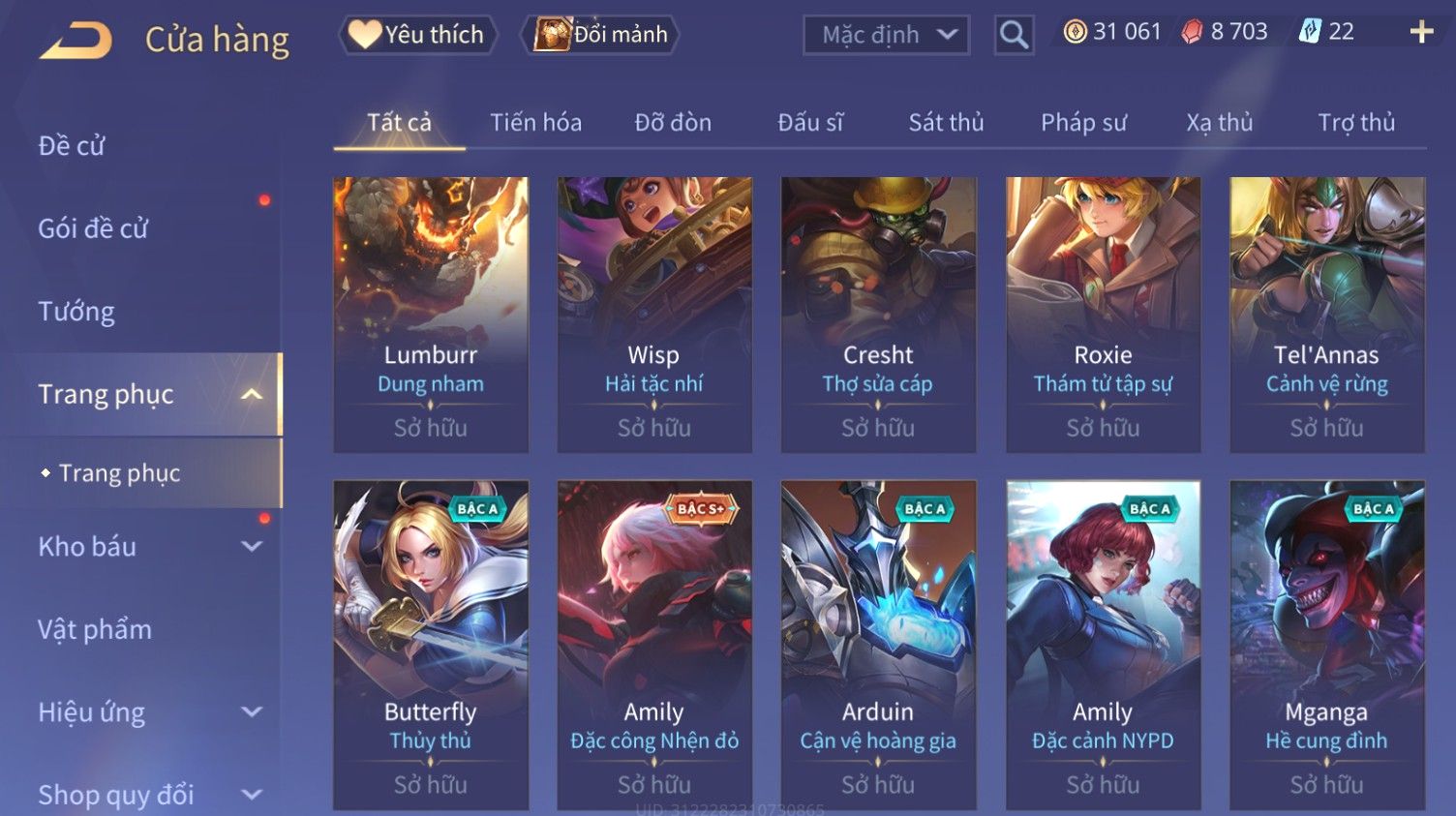Expand the Hiệu ứng sidebar section
The height and width of the screenshot is (816, 1456).
point(252,711)
